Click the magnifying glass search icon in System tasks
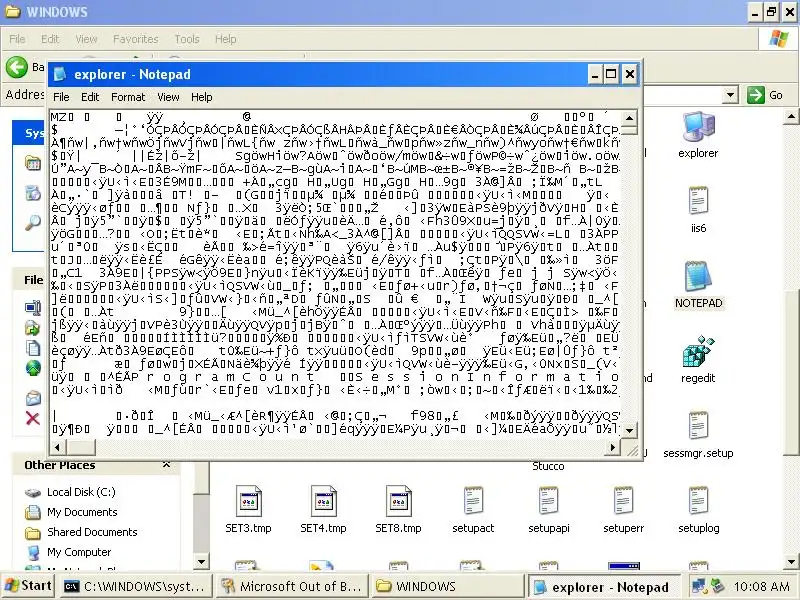 pyautogui.click(x=33, y=222)
